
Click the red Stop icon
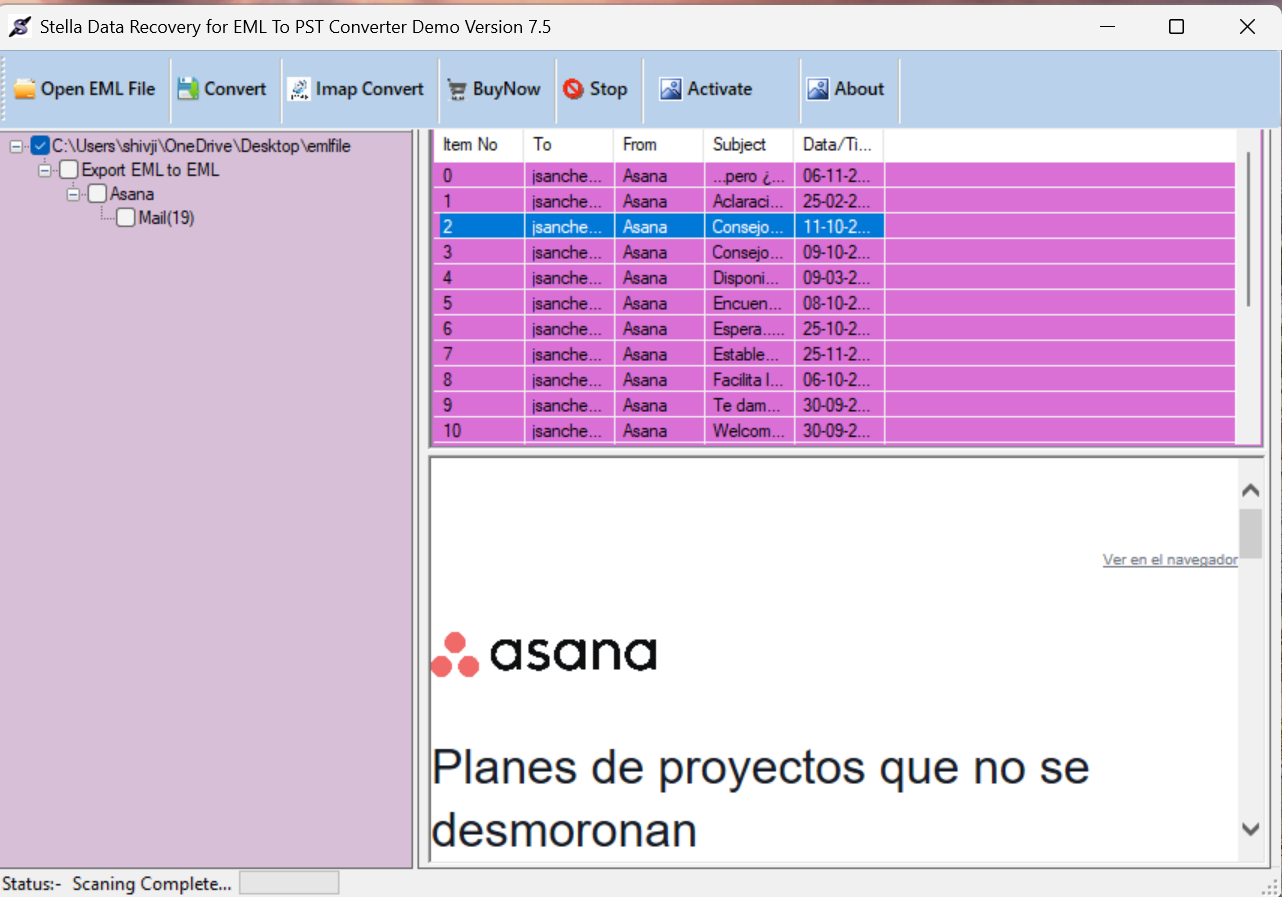point(573,89)
